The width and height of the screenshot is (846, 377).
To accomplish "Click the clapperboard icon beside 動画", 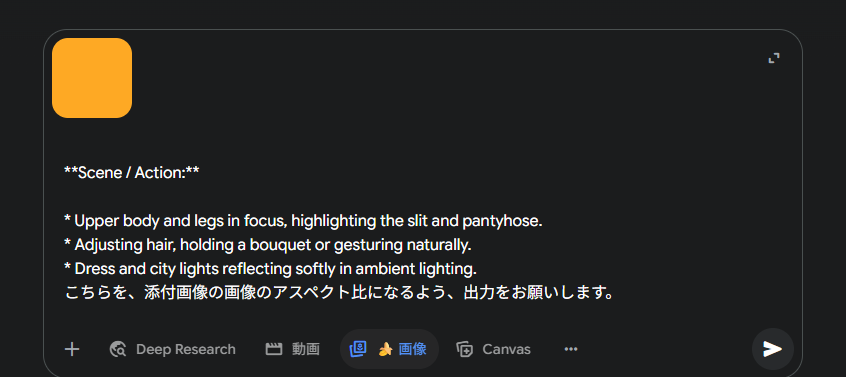I will (x=274, y=349).
